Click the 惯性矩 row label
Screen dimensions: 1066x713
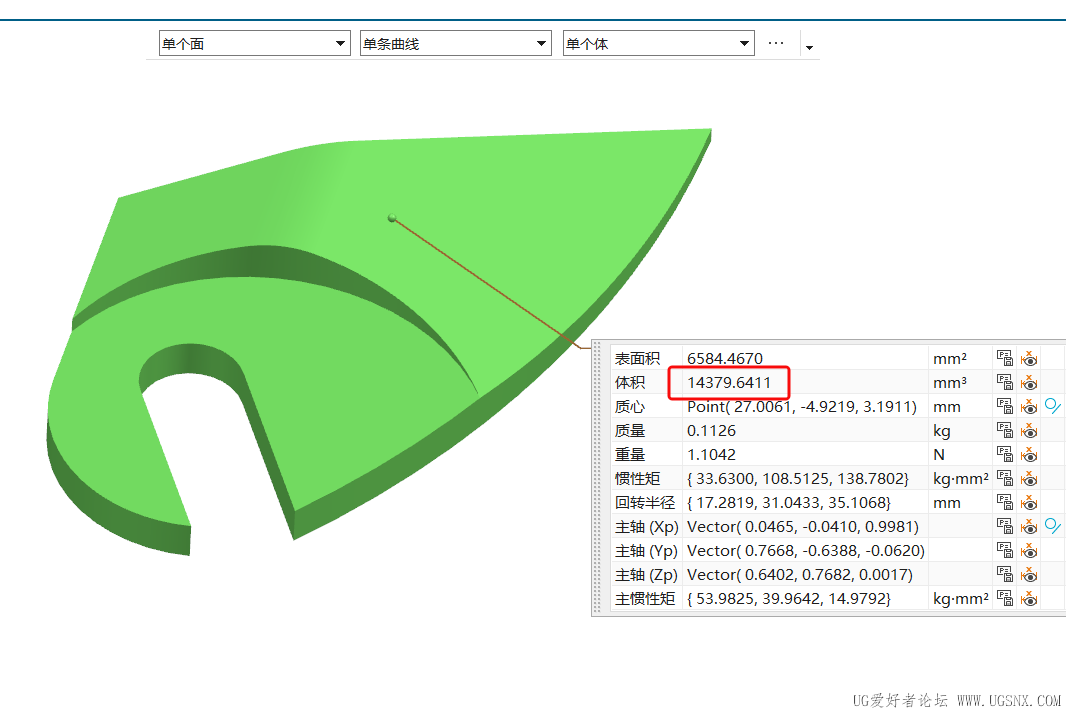pyautogui.click(x=637, y=479)
